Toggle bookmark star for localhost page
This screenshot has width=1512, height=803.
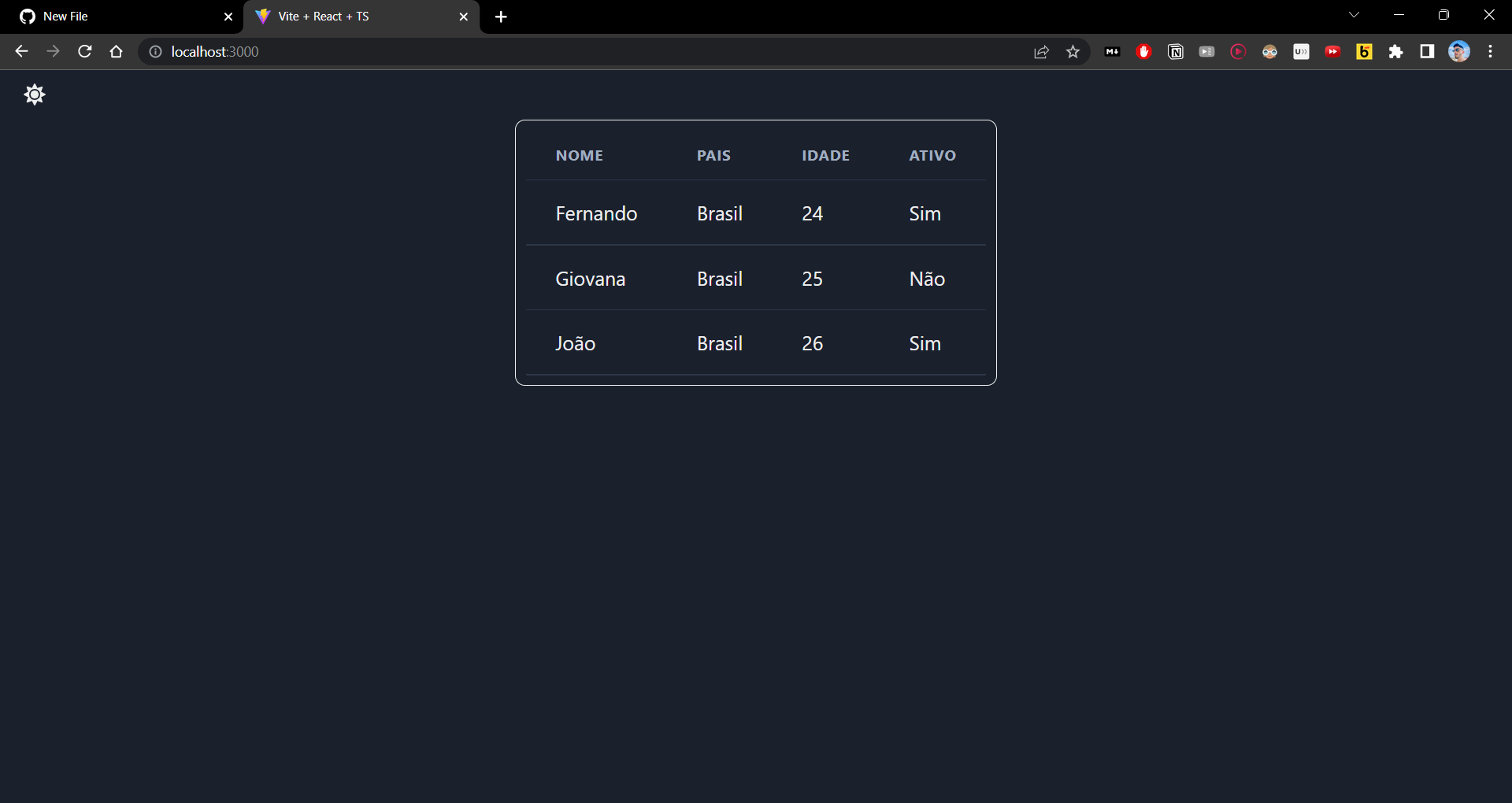click(1073, 51)
